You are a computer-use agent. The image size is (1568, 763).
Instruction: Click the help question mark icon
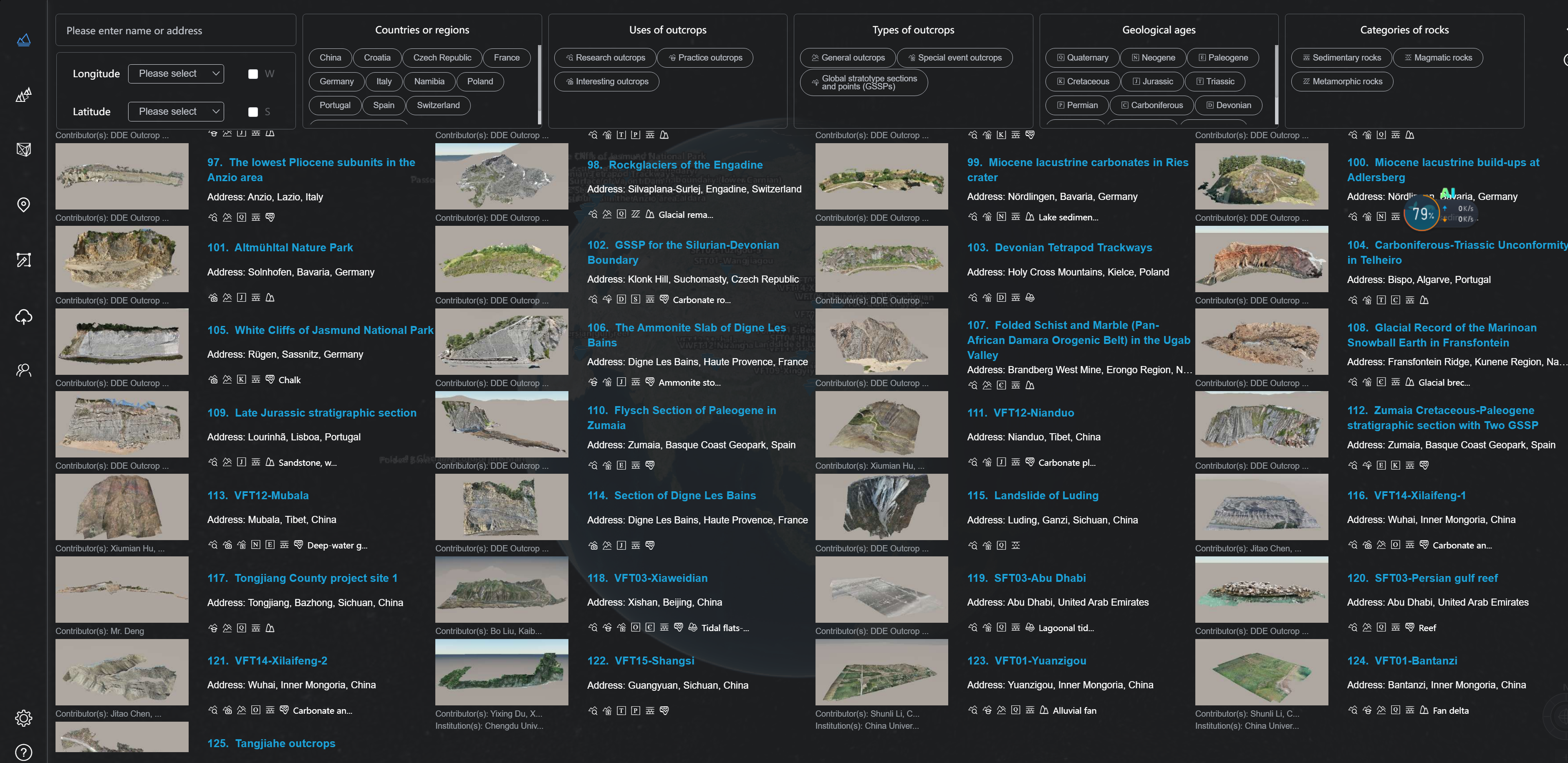[23, 752]
